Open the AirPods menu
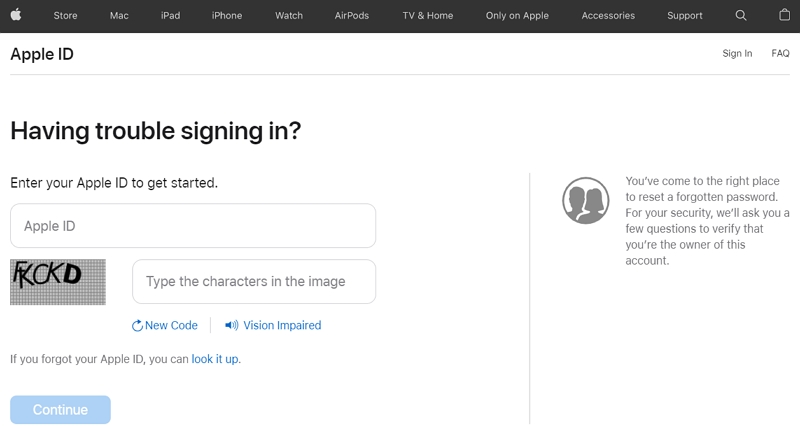 pos(352,15)
